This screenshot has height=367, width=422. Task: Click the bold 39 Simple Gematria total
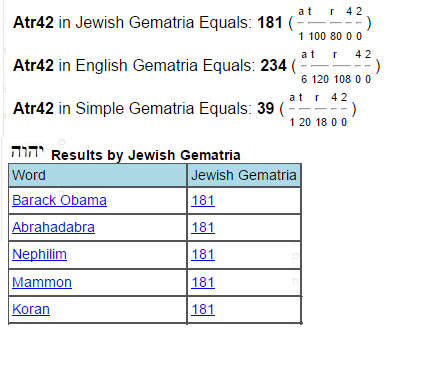(x=266, y=108)
